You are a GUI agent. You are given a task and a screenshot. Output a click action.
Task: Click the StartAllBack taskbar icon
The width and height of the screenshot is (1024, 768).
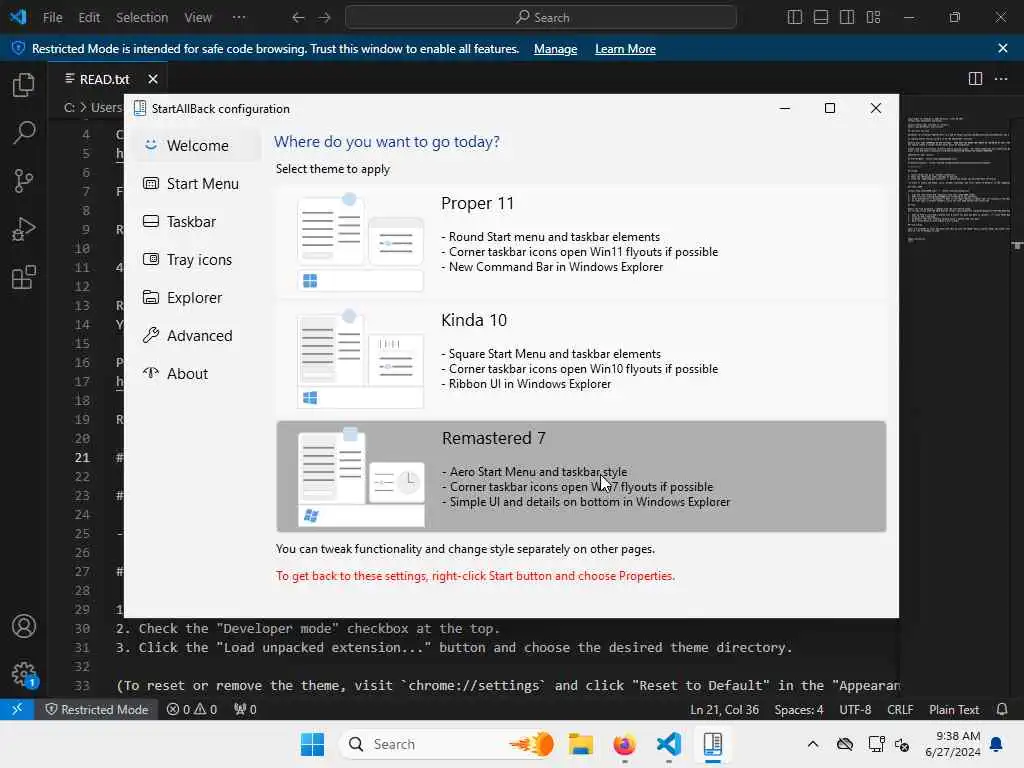click(x=712, y=744)
